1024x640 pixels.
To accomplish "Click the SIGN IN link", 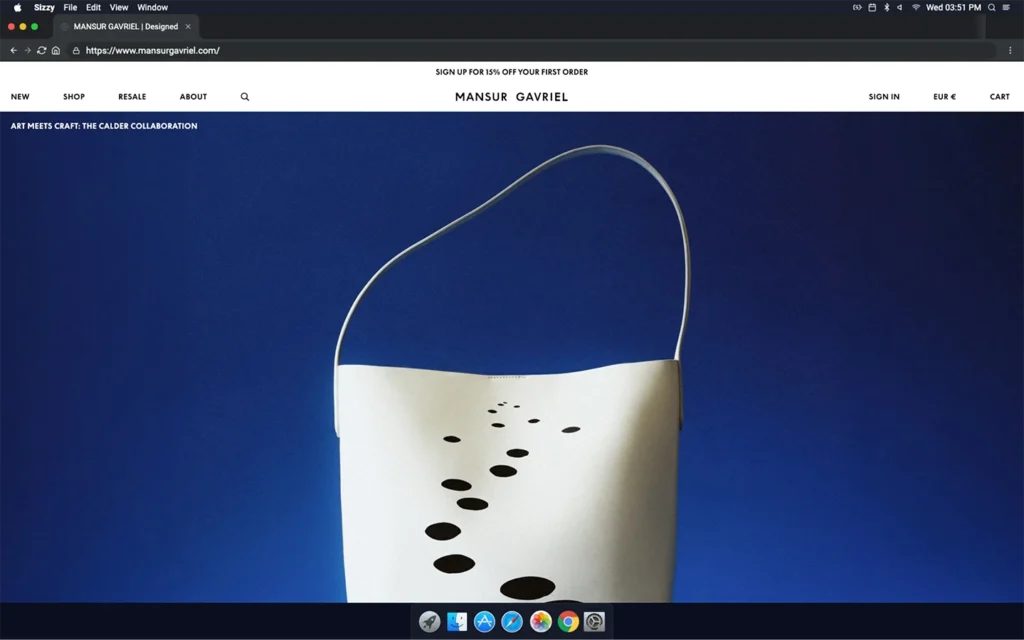I will (883, 97).
